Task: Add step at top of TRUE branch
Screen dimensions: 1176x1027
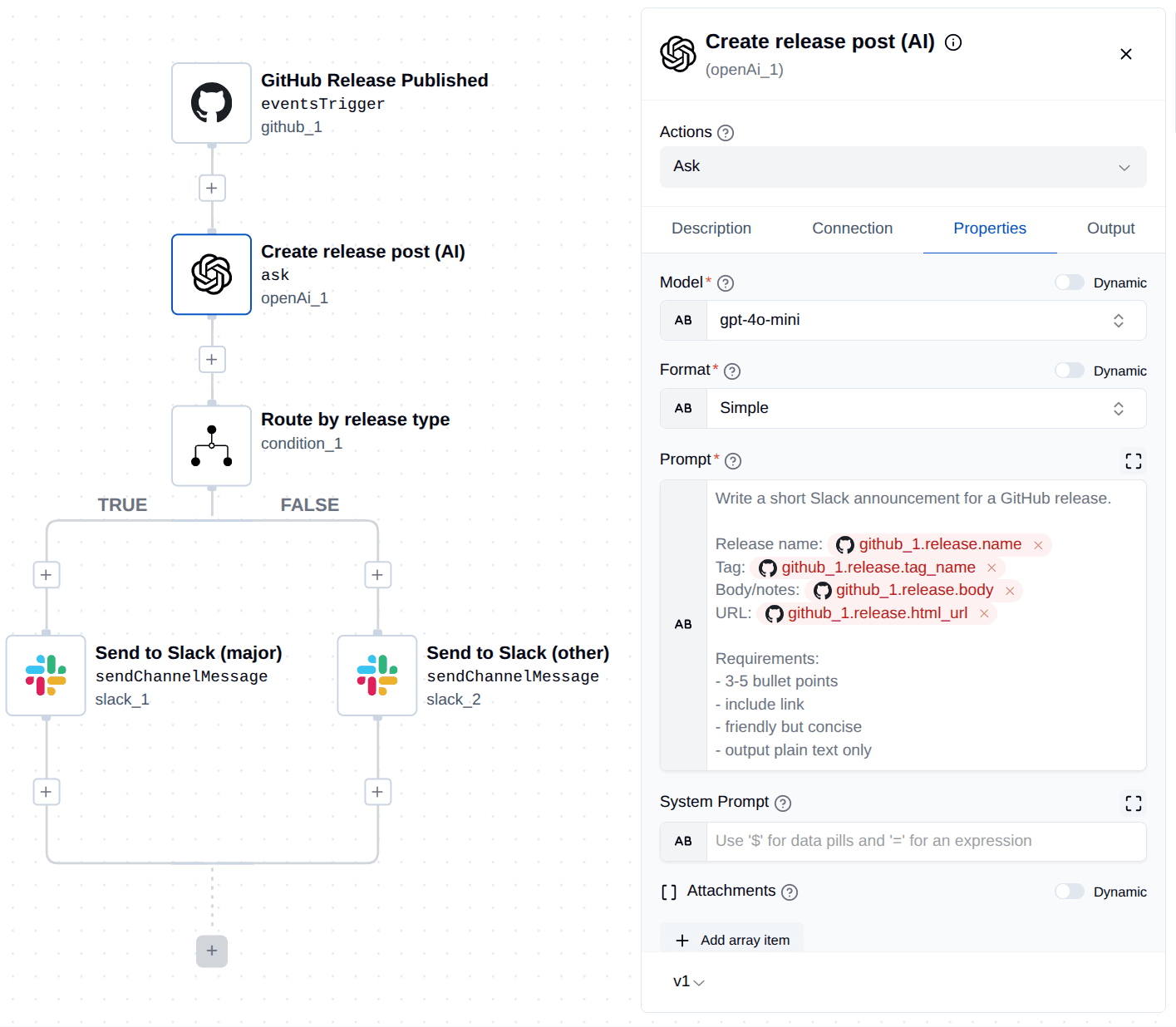Action: coord(46,574)
